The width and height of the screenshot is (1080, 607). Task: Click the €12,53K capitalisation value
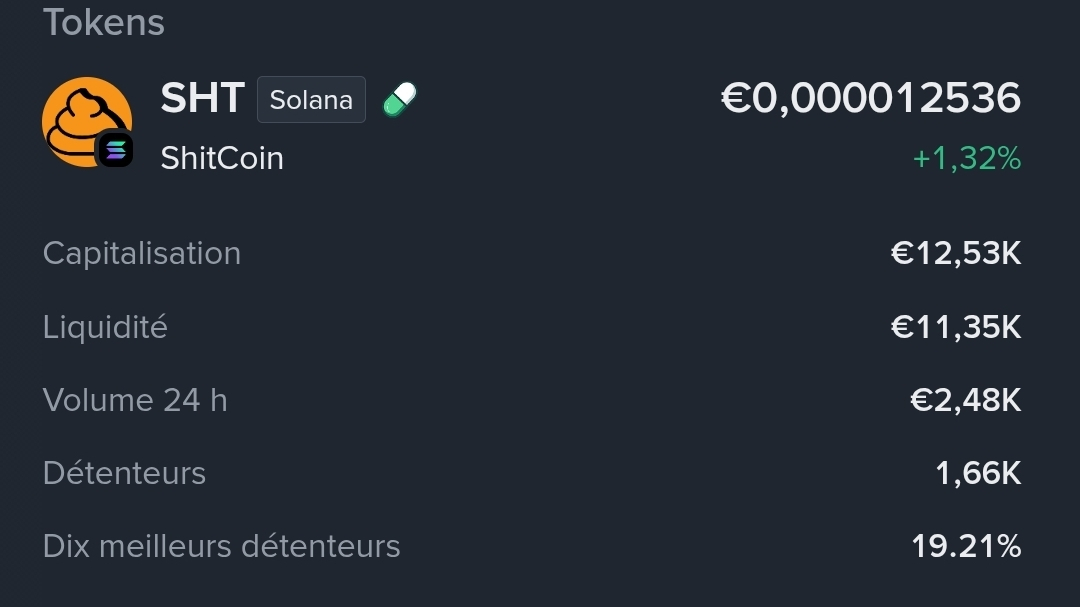coord(955,253)
